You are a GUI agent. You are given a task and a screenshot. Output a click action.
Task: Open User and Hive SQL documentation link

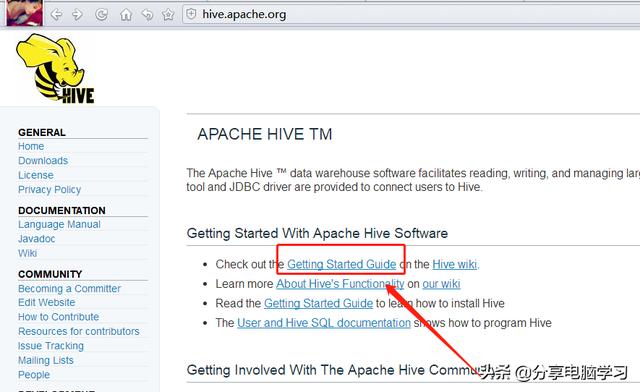coord(324,323)
